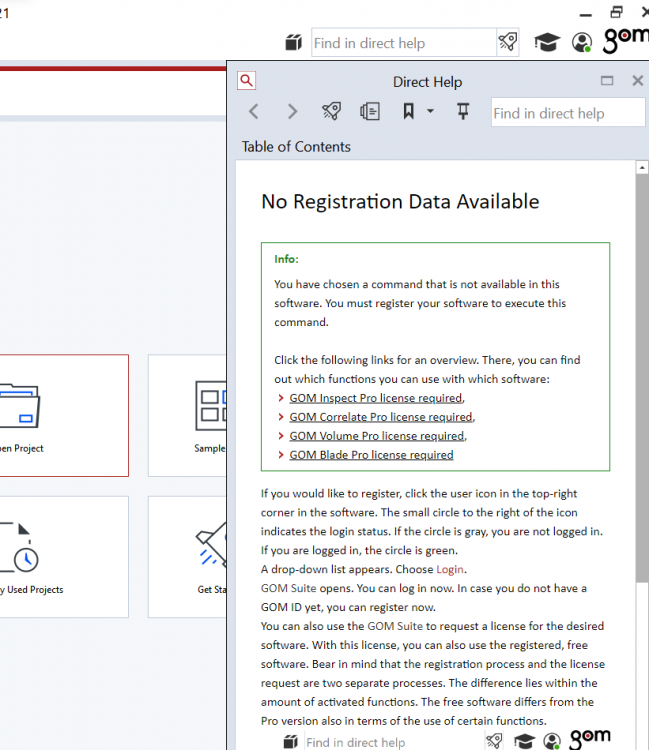Open GOM Inspect Pro license required link
Image resolution: width=649 pixels, height=750 pixels.
tap(376, 398)
